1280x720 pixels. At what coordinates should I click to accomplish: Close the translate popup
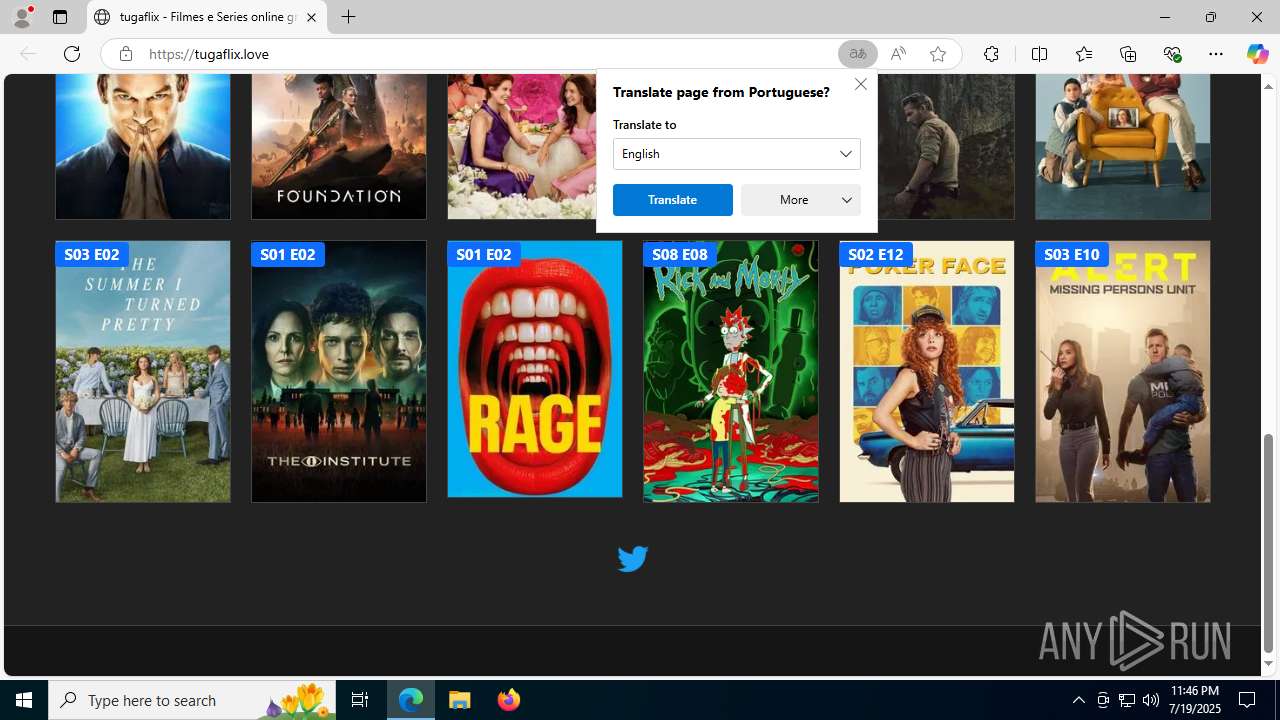click(860, 84)
